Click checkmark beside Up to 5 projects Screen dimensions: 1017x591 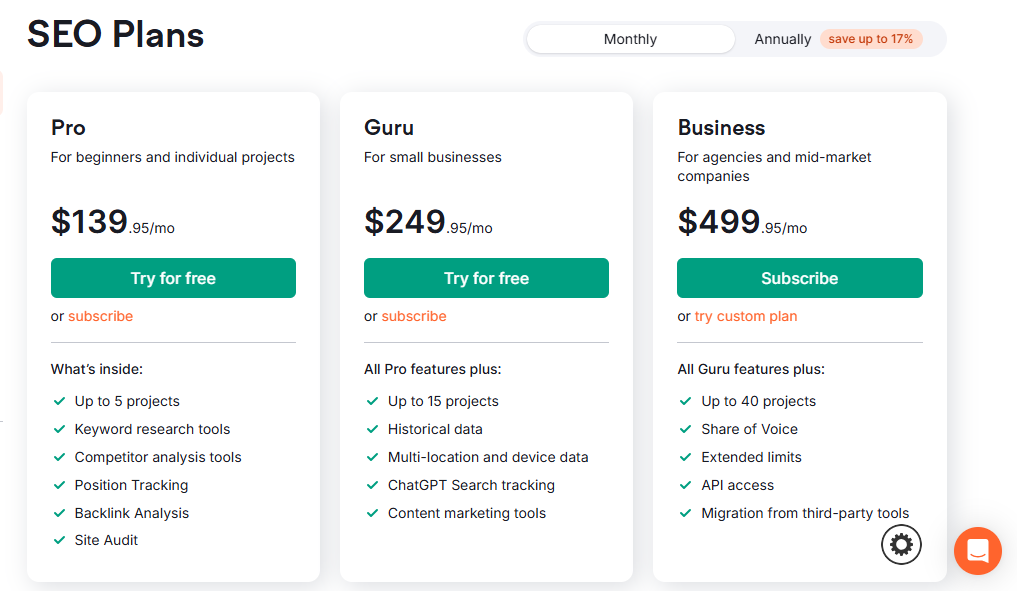pos(60,401)
